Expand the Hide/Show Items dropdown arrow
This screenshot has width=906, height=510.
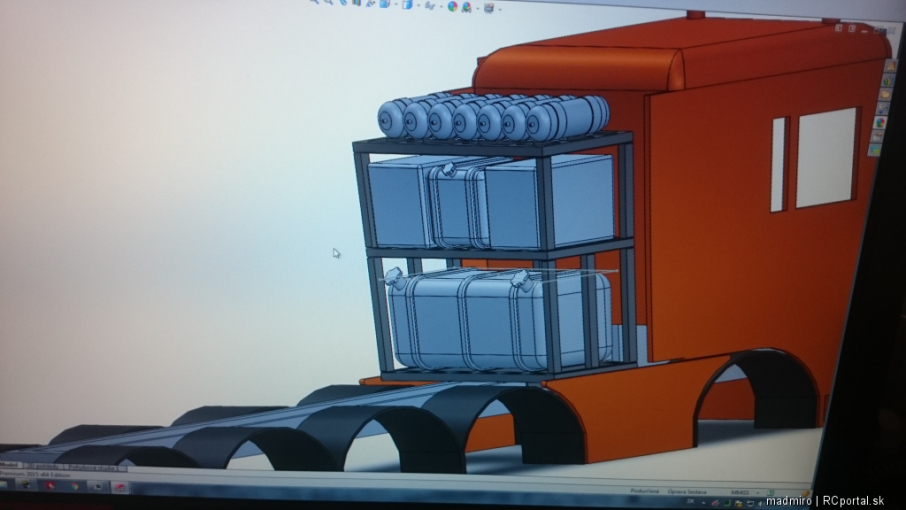click(441, 6)
